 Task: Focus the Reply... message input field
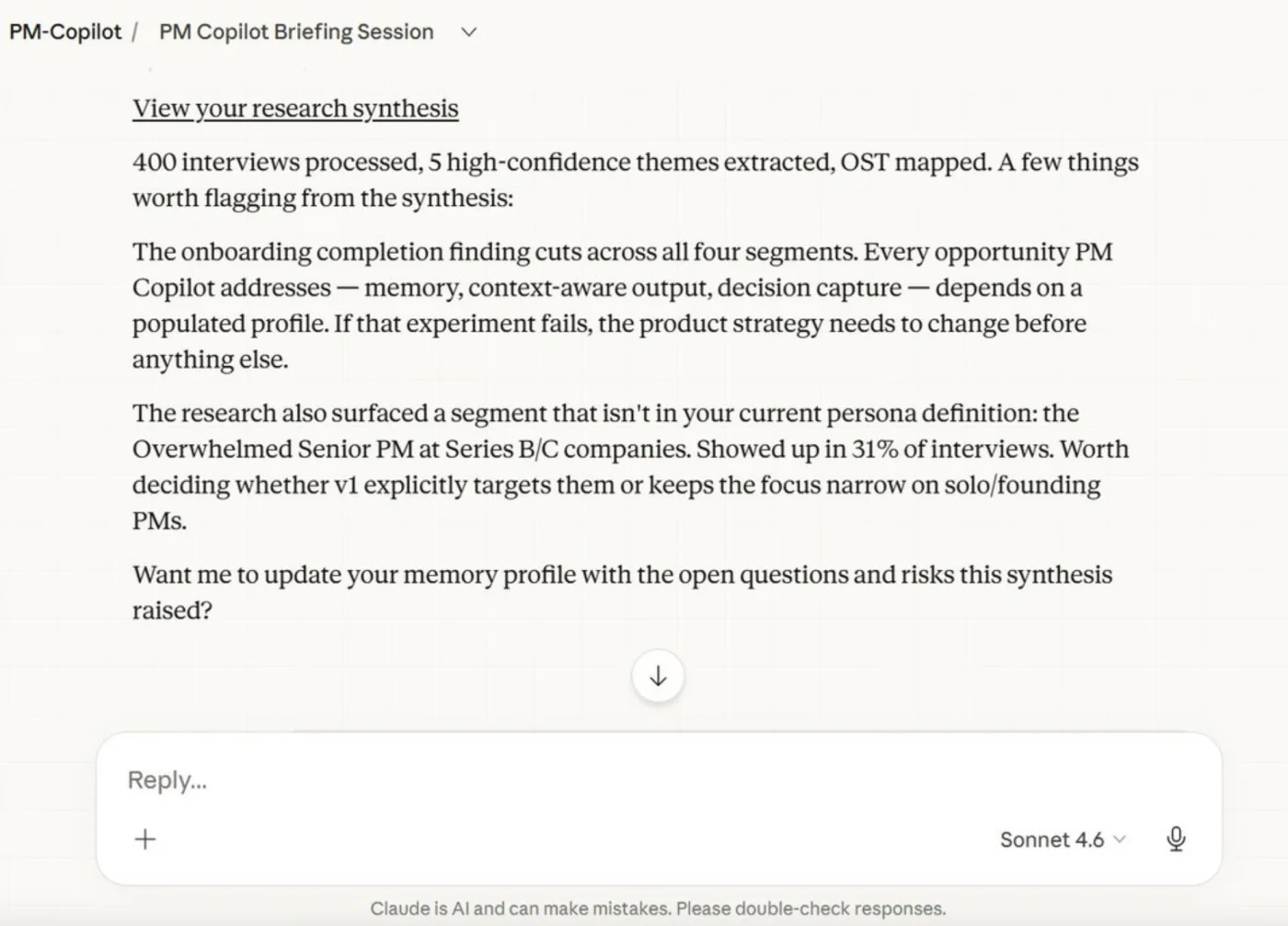(x=659, y=780)
